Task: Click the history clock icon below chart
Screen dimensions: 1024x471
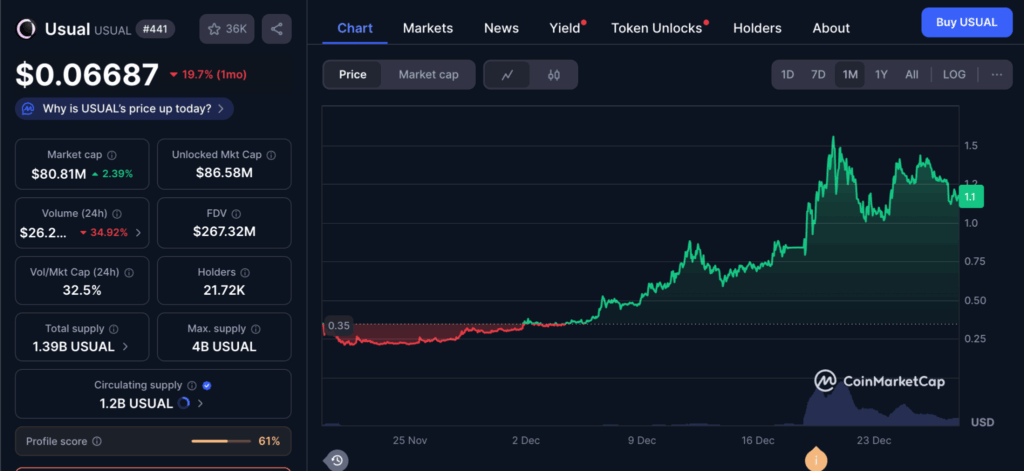Action: coord(337,460)
